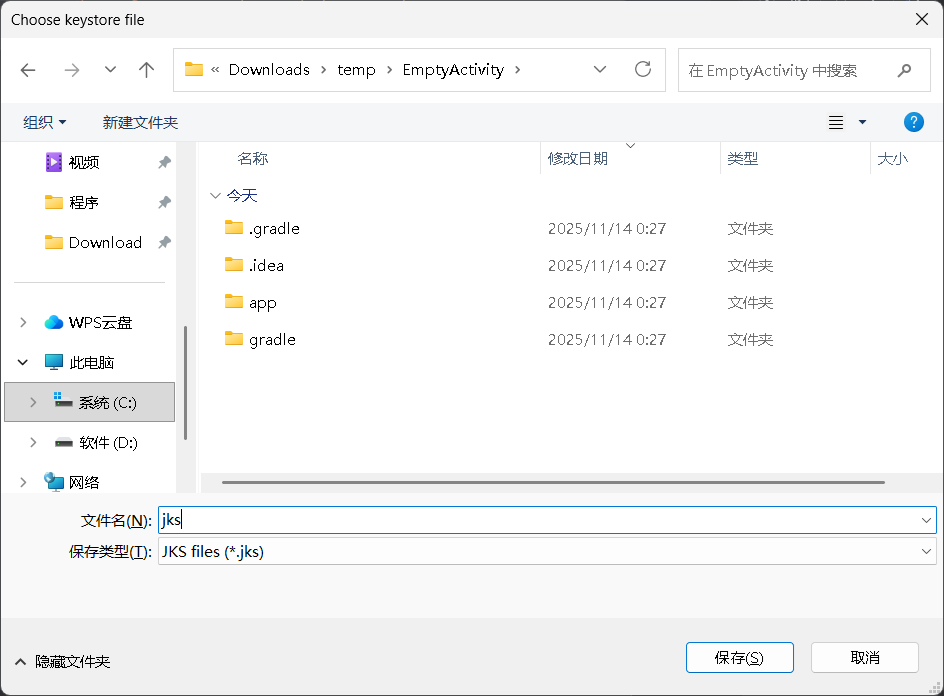This screenshot has height=696, width=944.
Task: Unpin Download using its pin icon
Action: tap(164, 242)
